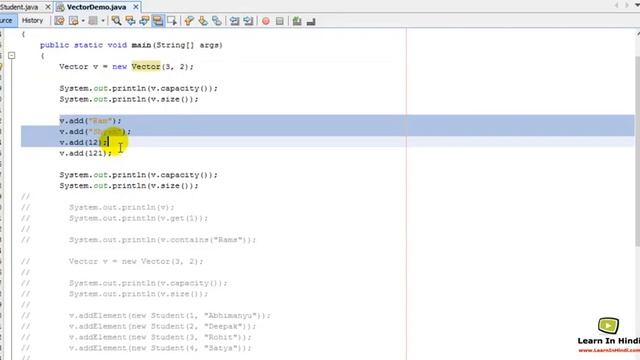This screenshot has height=360, width=640.
Task: Click commented v.contains("Rams") line
Action: (x=162, y=240)
